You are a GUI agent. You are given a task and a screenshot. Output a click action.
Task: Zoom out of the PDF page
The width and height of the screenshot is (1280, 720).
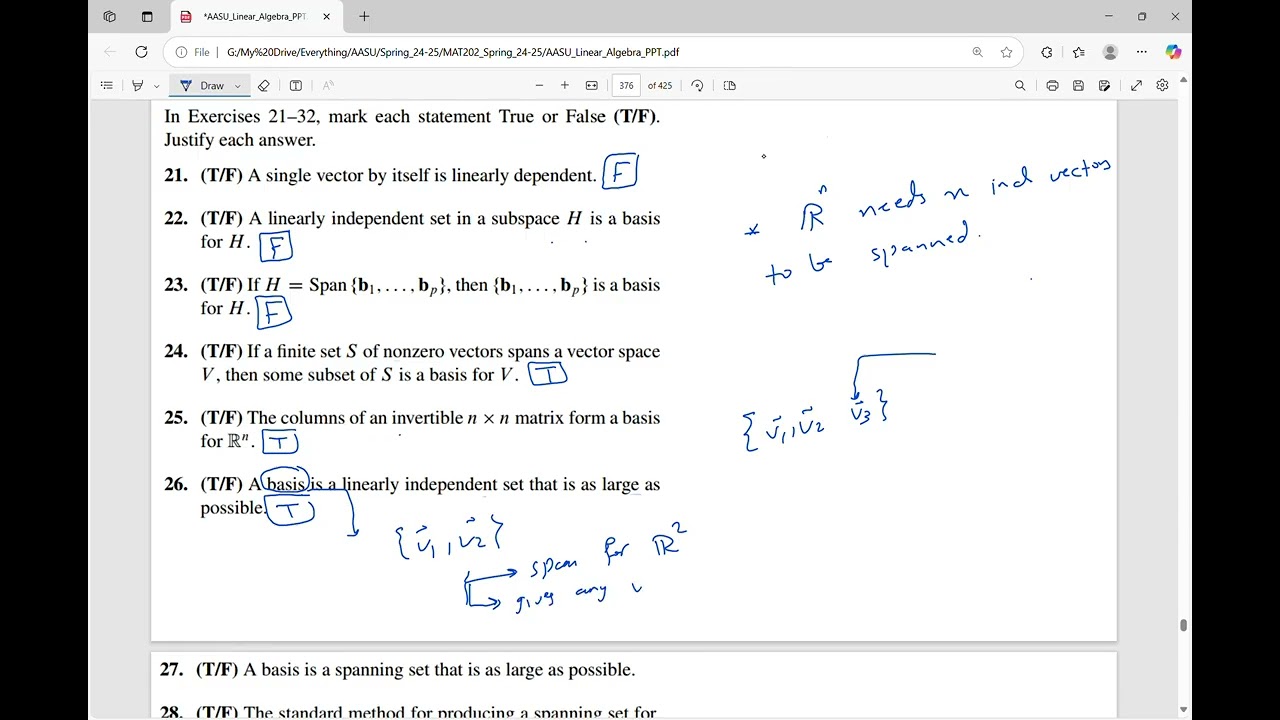tap(540, 86)
